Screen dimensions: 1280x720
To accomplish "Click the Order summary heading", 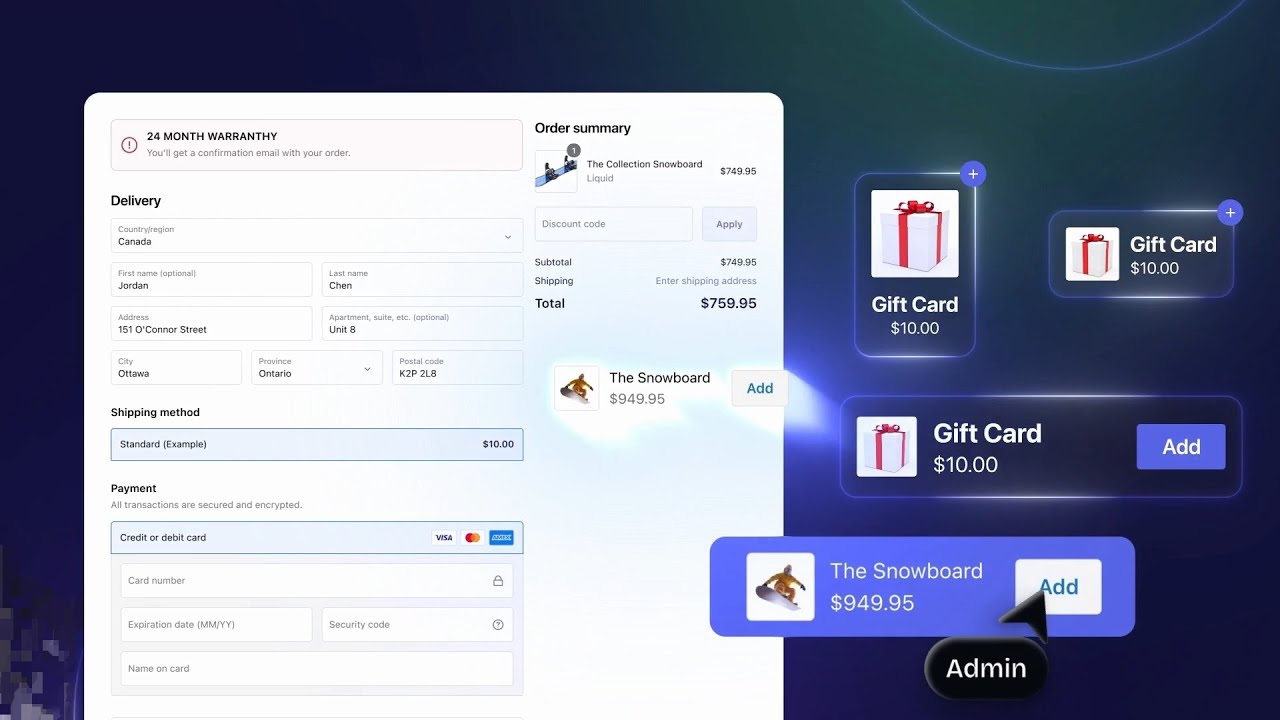I will pyautogui.click(x=583, y=128).
